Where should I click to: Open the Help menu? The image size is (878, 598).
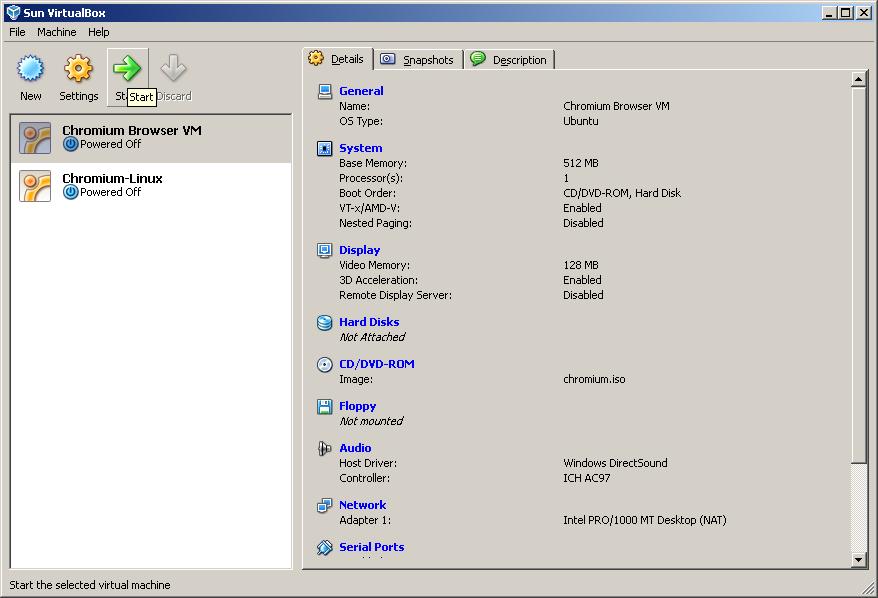coord(99,32)
